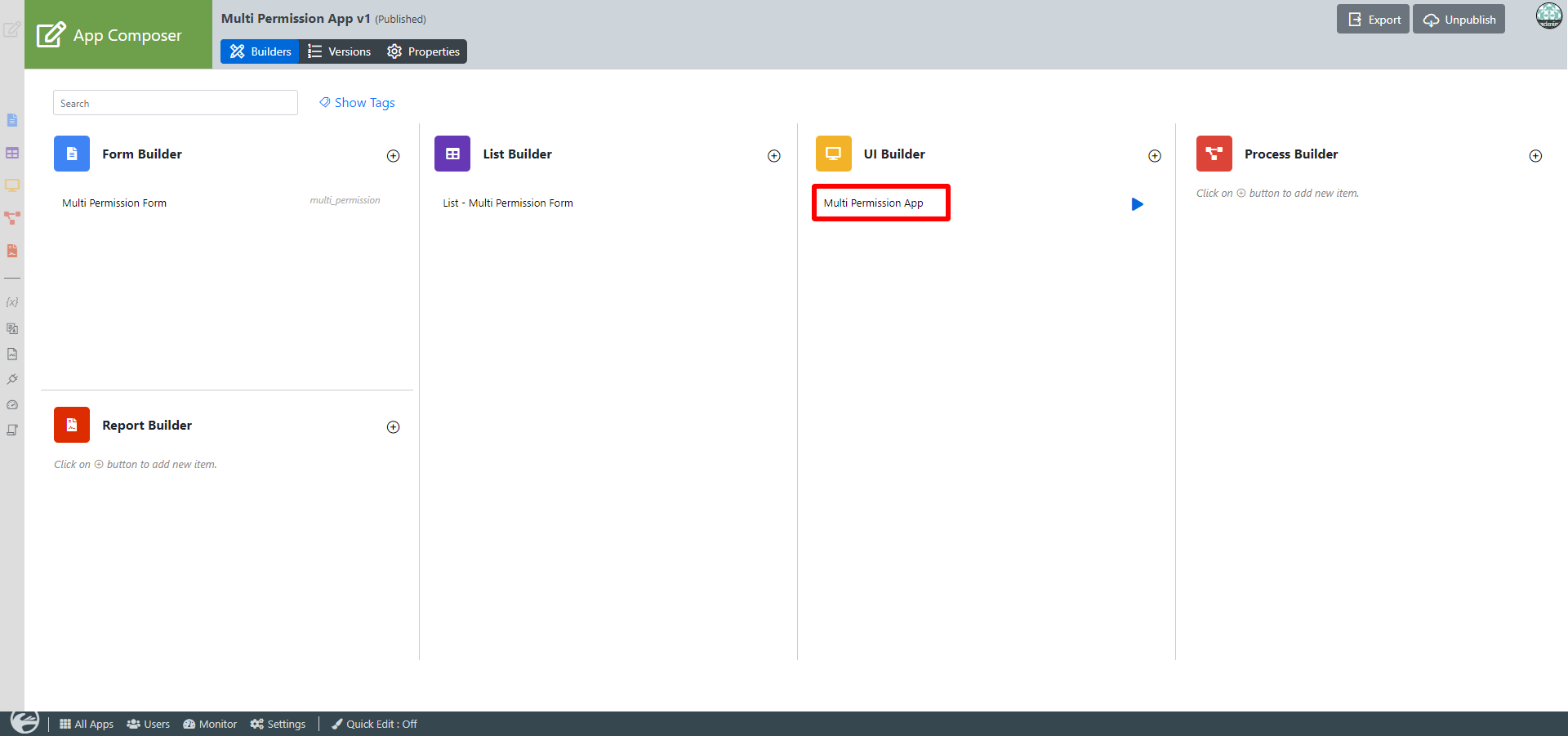1568x736 pixels.
Task: Open environment variables {x} sidebar icon
Action: 12,302
